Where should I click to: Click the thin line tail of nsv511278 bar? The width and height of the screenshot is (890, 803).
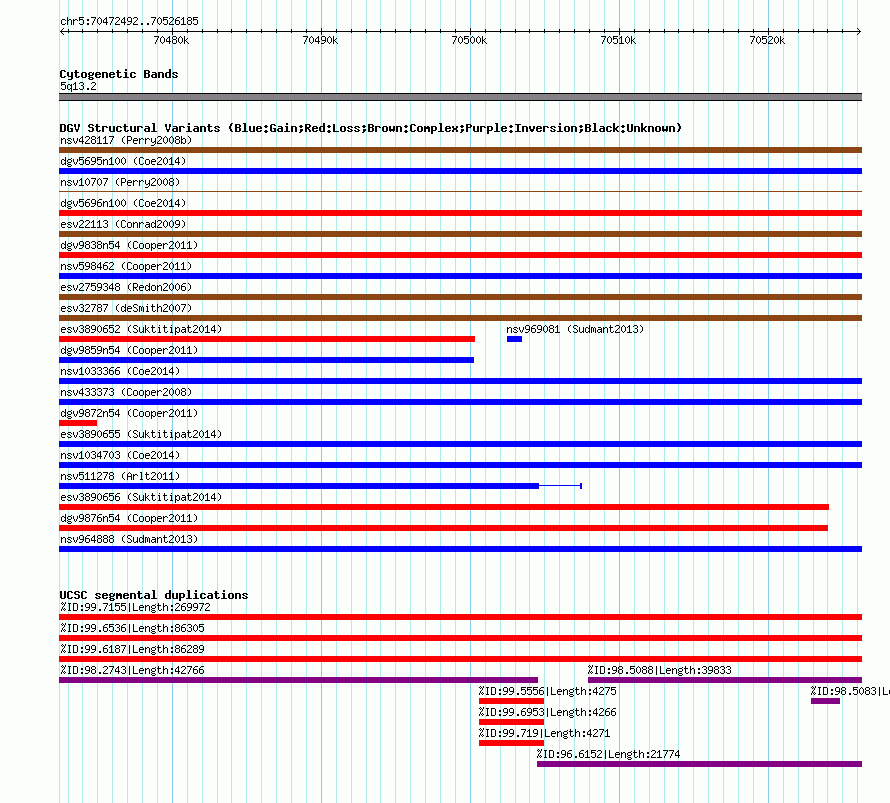[x=560, y=486]
